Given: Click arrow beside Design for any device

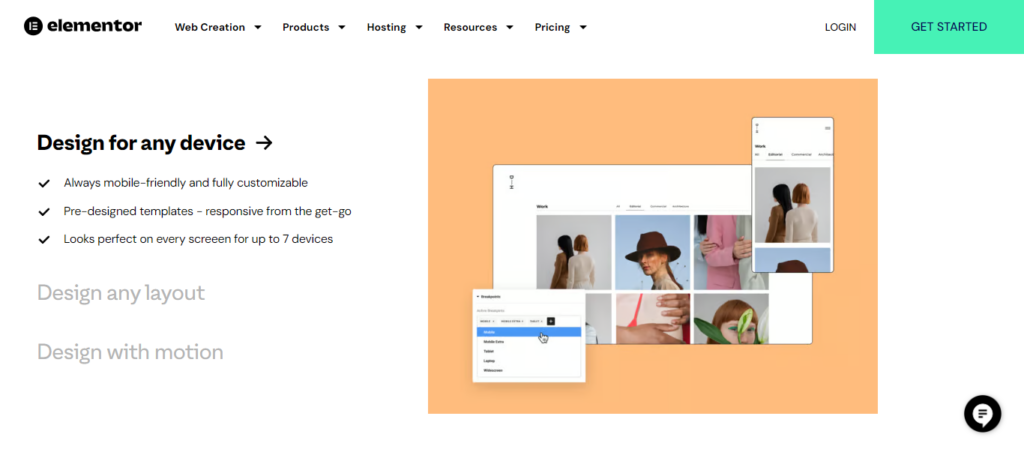Looking at the screenshot, I should point(264,143).
